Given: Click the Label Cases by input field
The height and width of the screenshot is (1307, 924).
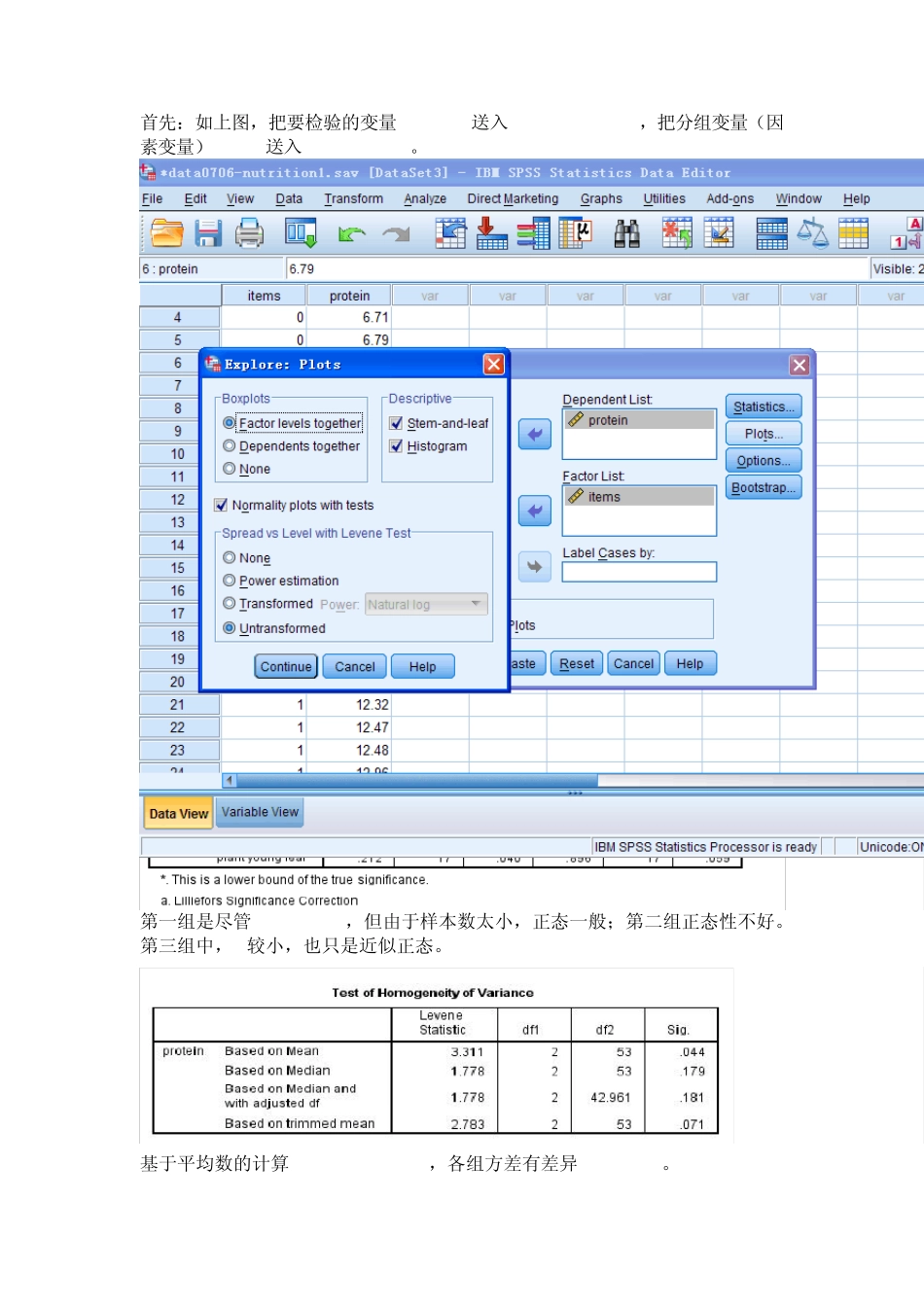Looking at the screenshot, I should coord(639,572).
